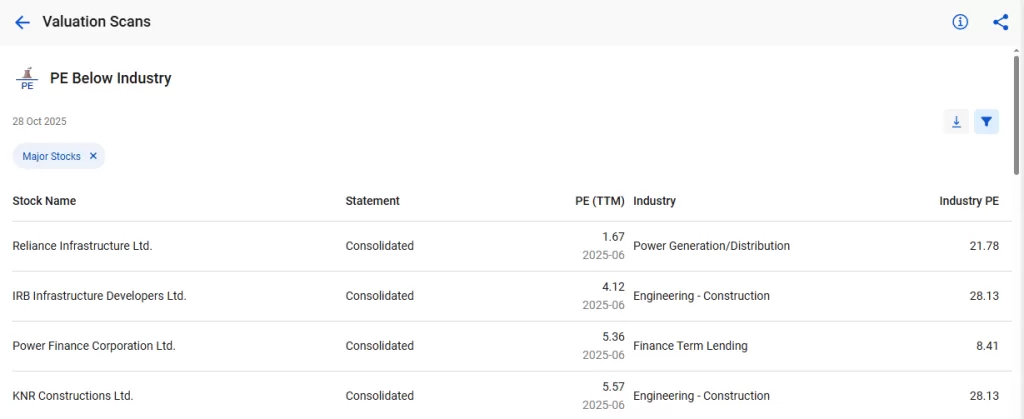Click Power Generation/Distribution industry cell
This screenshot has height=419, width=1024.
[x=712, y=246]
